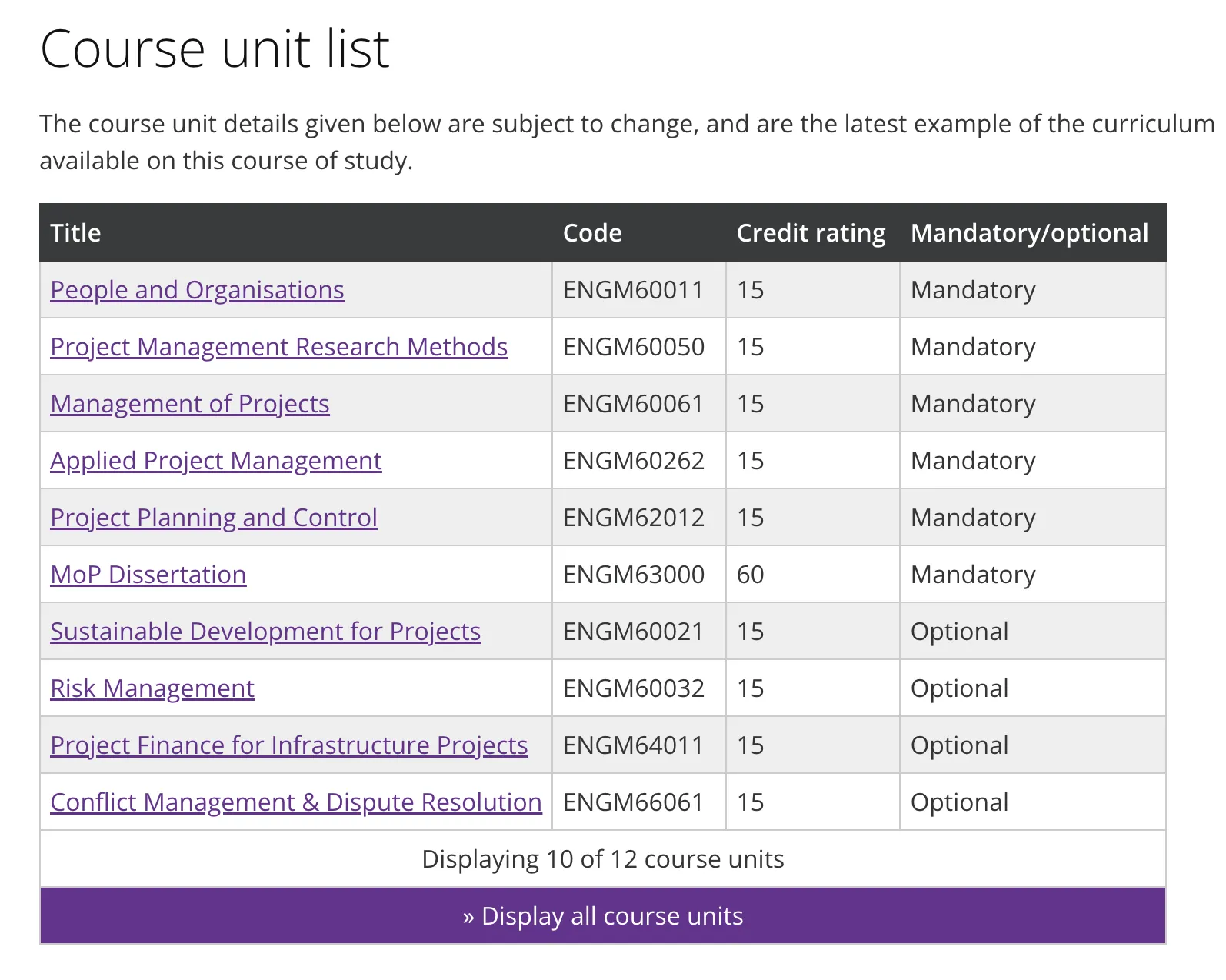Image resolution: width=1226 pixels, height=980 pixels.
Task: Open Conflict Management & Dispute Resolution link
Action: tap(295, 802)
